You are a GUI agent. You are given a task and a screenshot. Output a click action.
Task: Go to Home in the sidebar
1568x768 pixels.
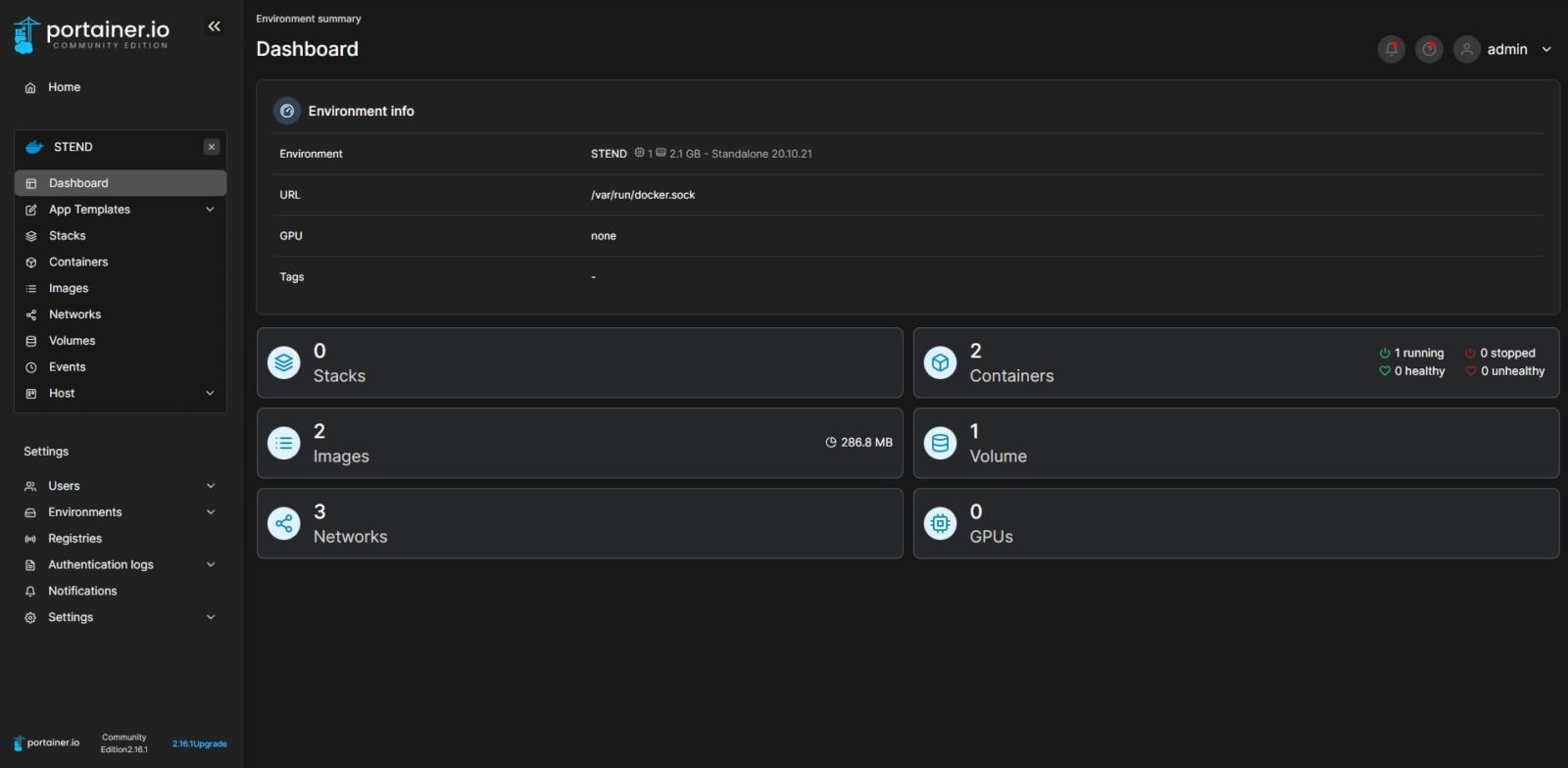coord(65,87)
